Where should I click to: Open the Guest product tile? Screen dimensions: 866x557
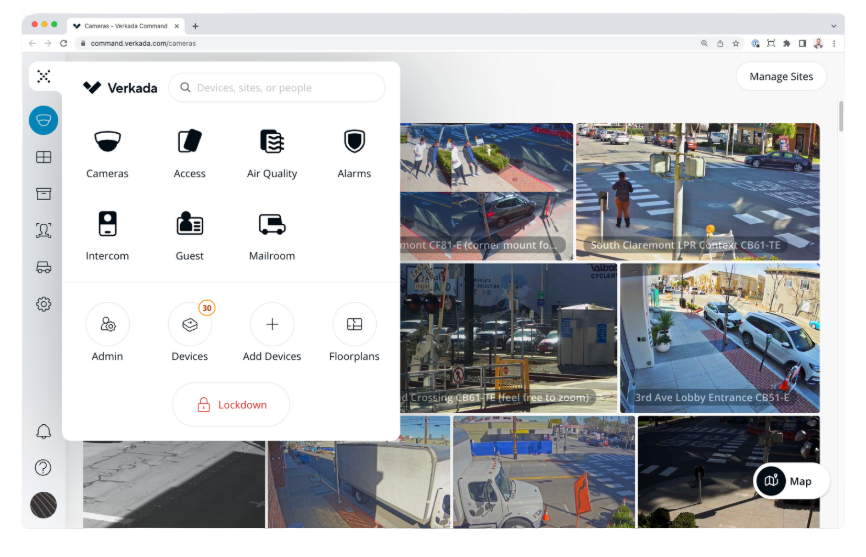189,236
